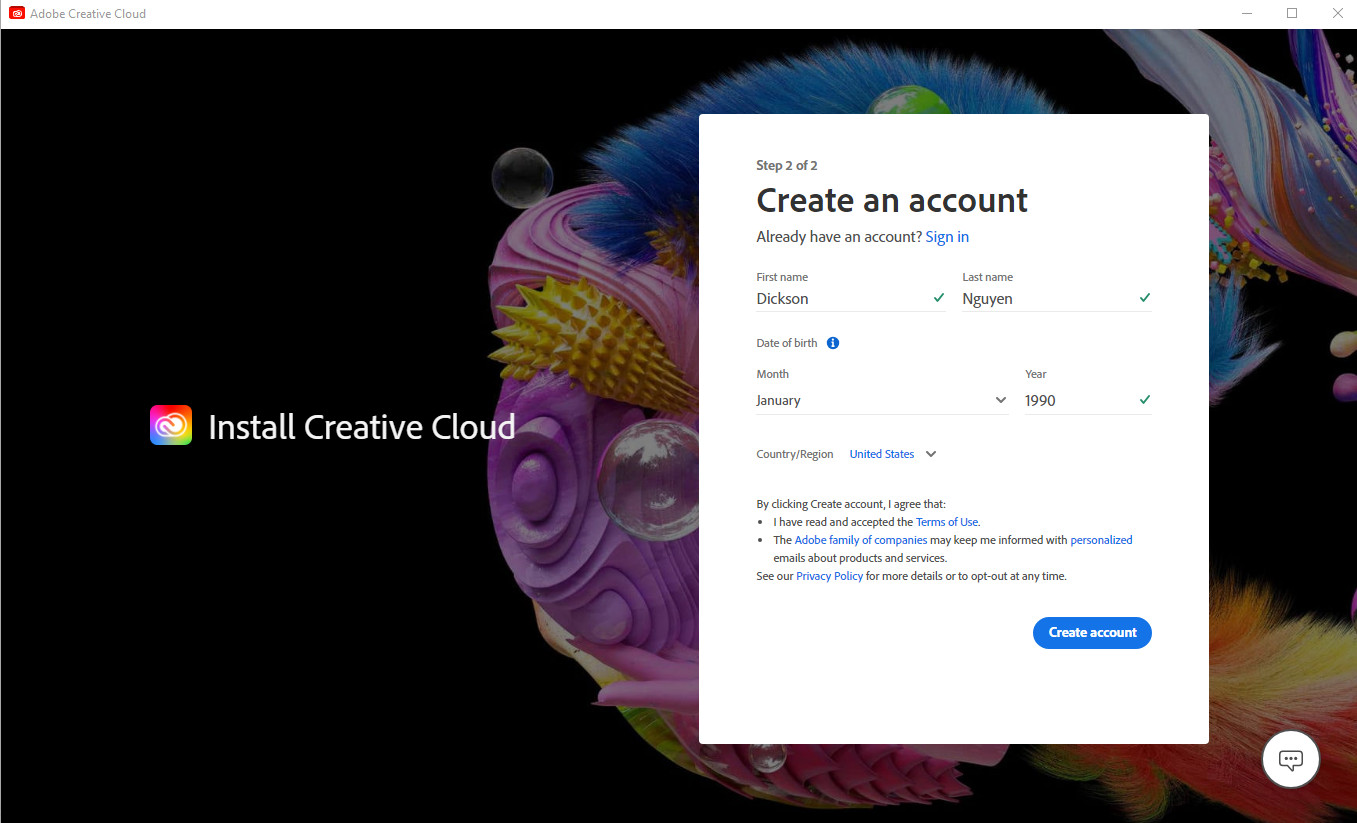Image resolution: width=1357 pixels, height=823 pixels.
Task: Maximize the Adobe Creative Cloud window
Action: click(x=1291, y=14)
